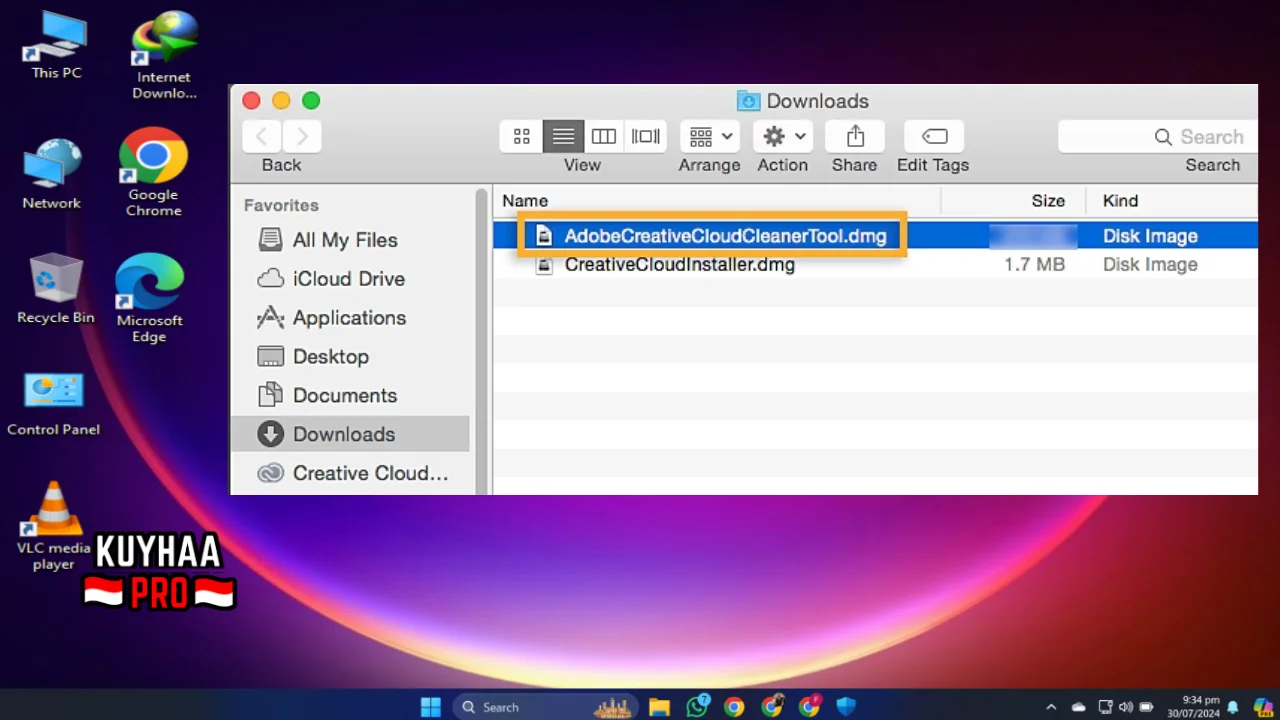
Task: Go back in Finder
Action: [262, 136]
